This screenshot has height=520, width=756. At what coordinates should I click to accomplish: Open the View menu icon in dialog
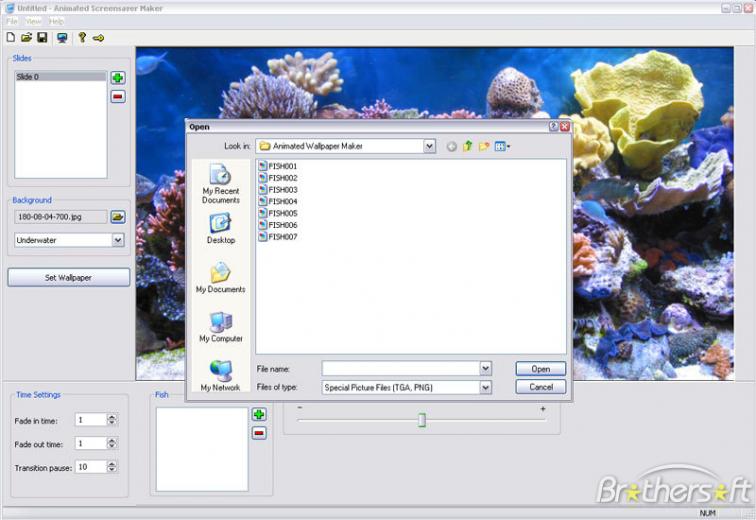502,146
